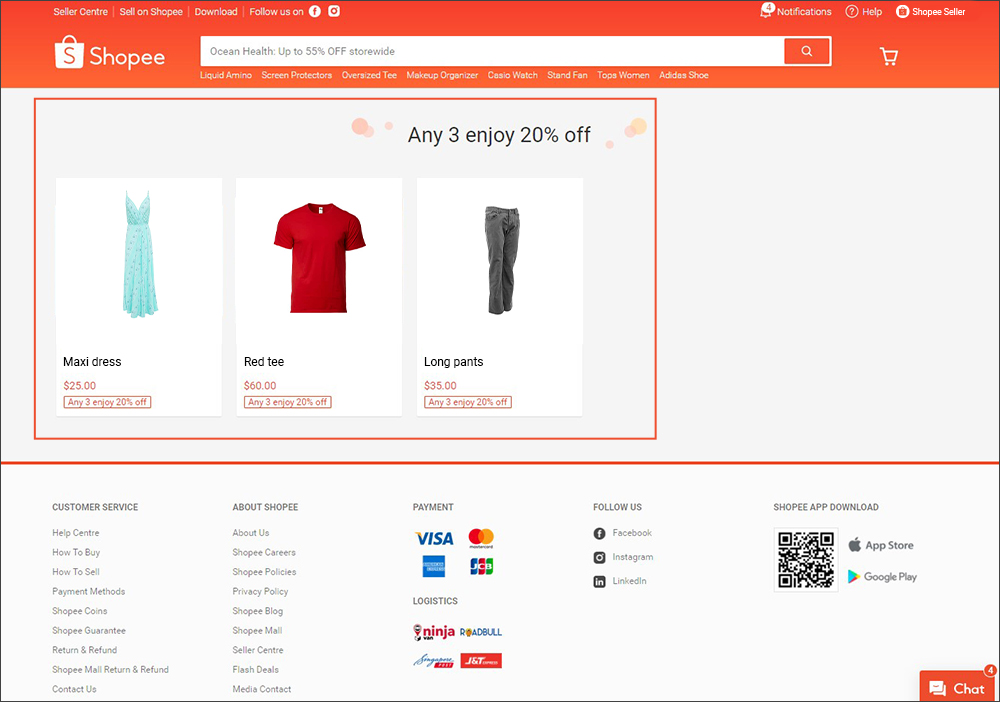Open the Seller Centre link
The height and width of the screenshot is (702, 1000).
click(80, 11)
